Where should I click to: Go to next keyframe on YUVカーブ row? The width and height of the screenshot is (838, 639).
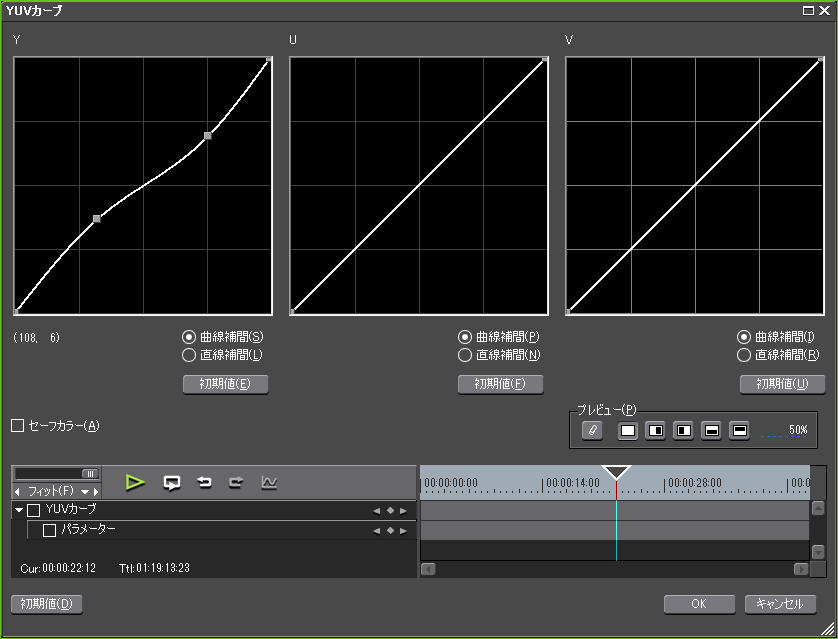404,511
